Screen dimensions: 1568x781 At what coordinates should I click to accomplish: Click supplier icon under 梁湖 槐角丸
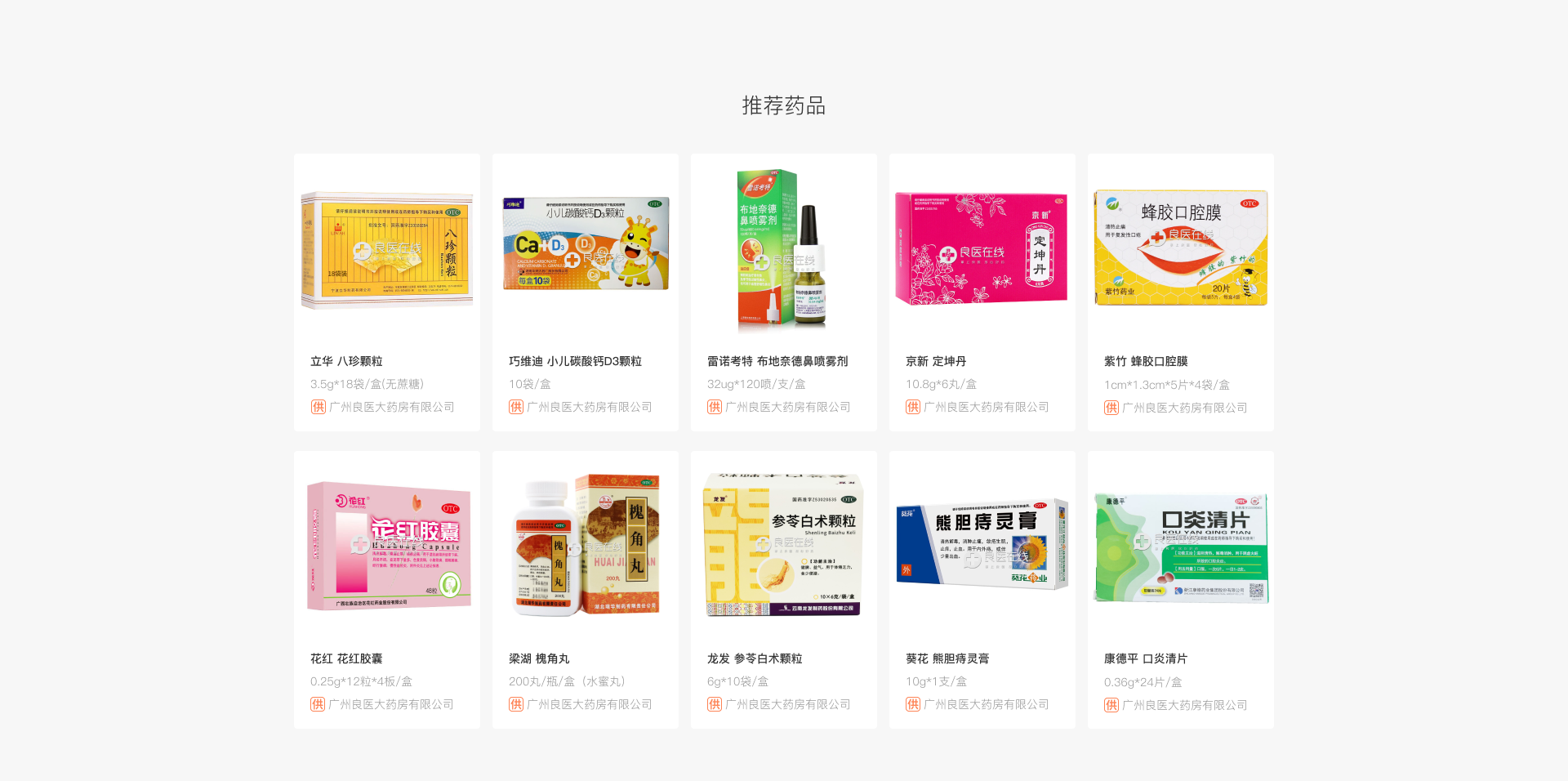coord(516,704)
